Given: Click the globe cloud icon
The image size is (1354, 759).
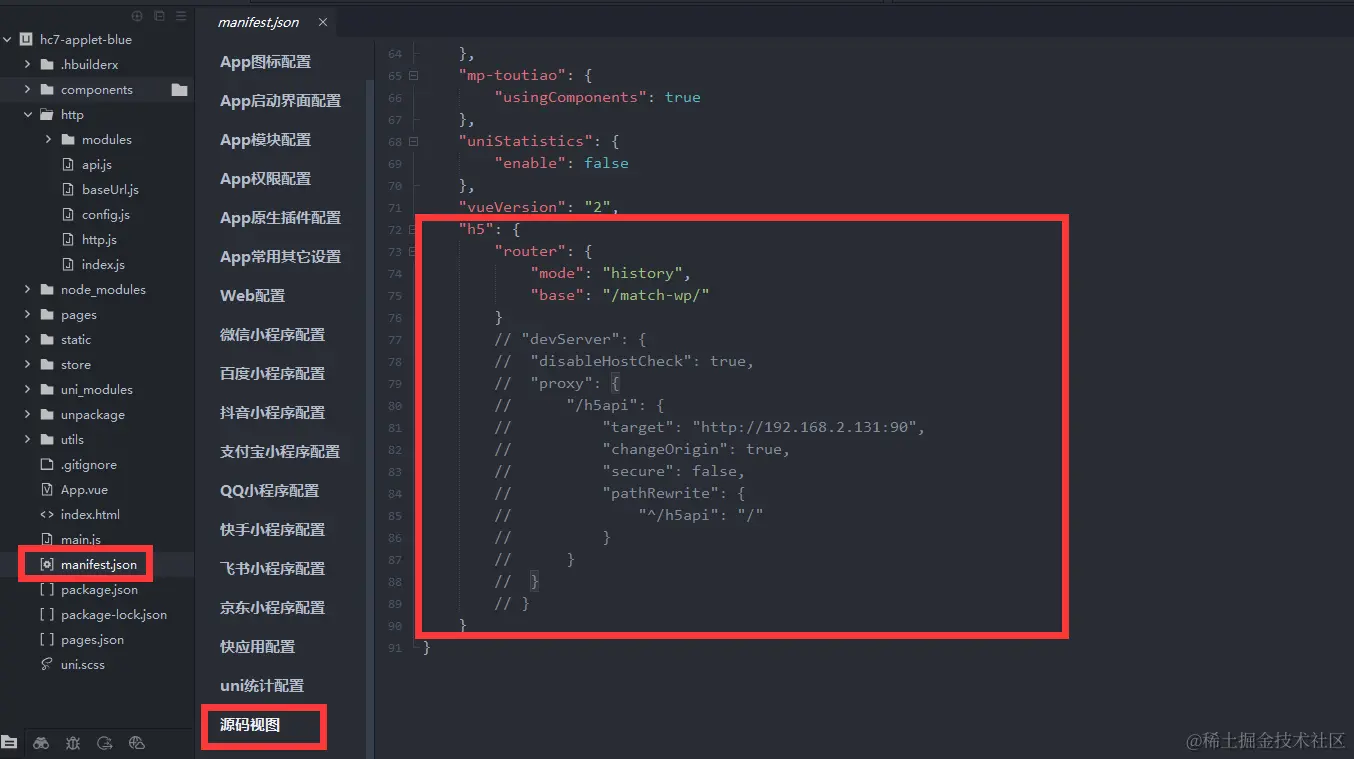Looking at the screenshot, I should point(138,743).
